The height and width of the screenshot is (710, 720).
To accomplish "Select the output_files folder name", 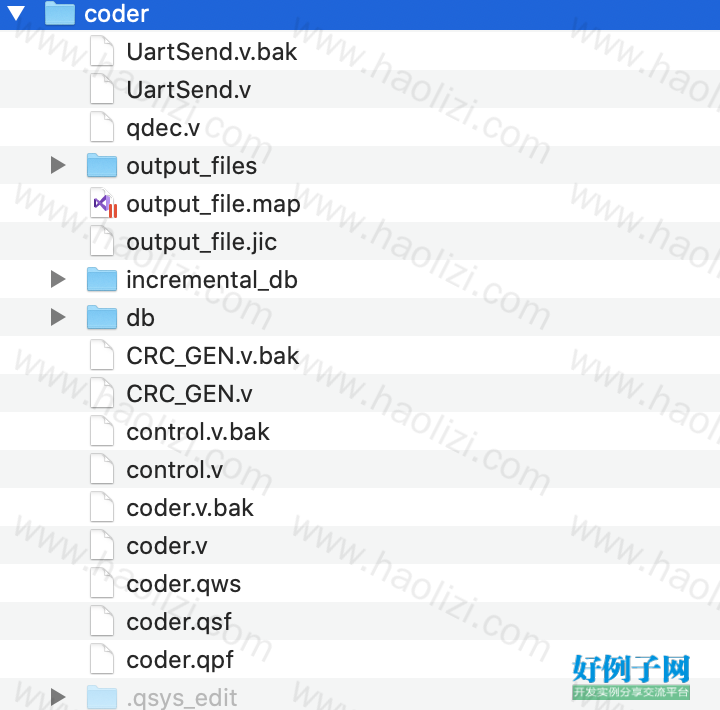I will tap(191, 166).
